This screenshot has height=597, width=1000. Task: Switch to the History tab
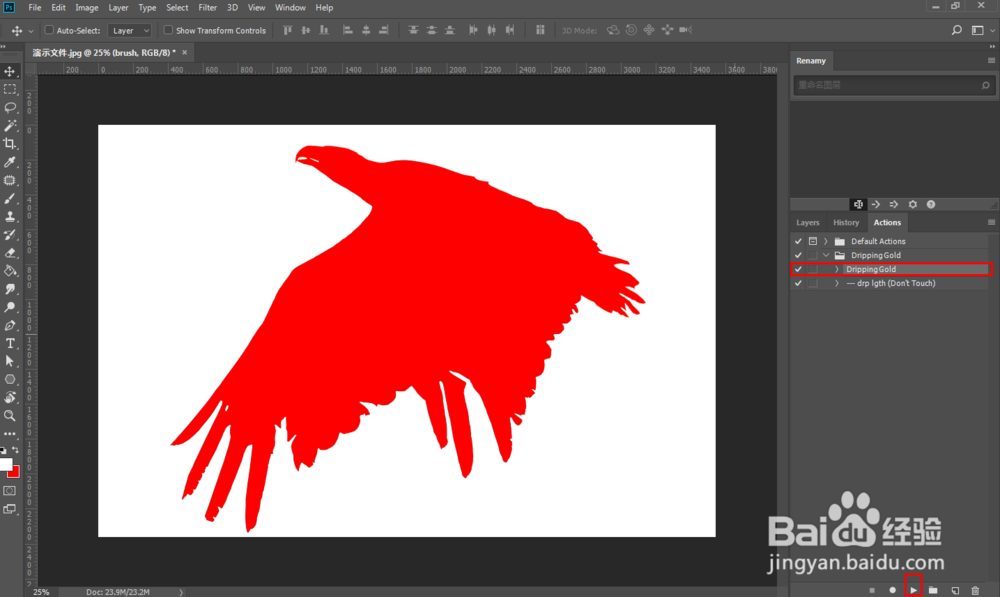tap(846, 223)
